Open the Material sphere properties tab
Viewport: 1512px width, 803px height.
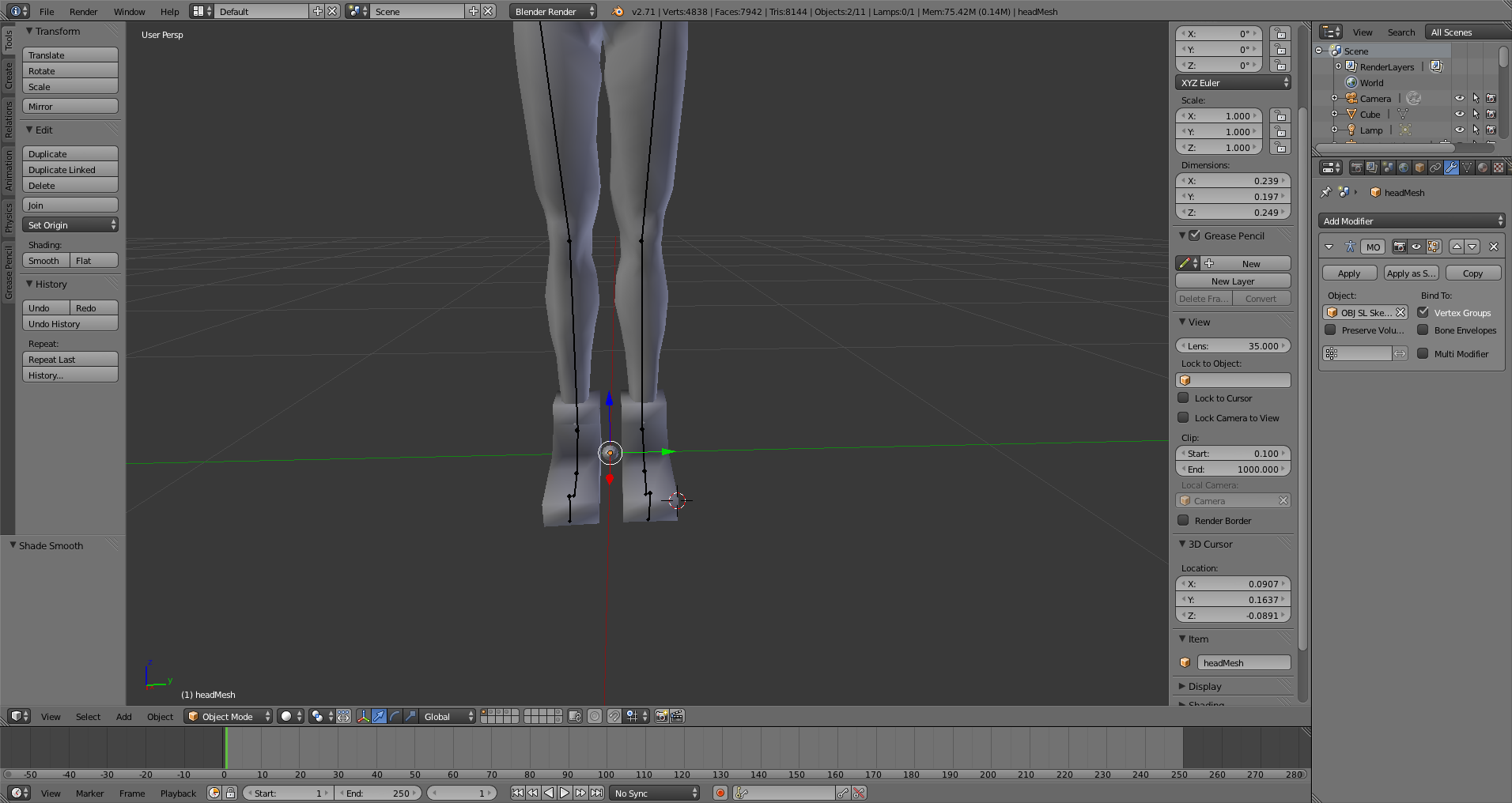(1483, 168)
